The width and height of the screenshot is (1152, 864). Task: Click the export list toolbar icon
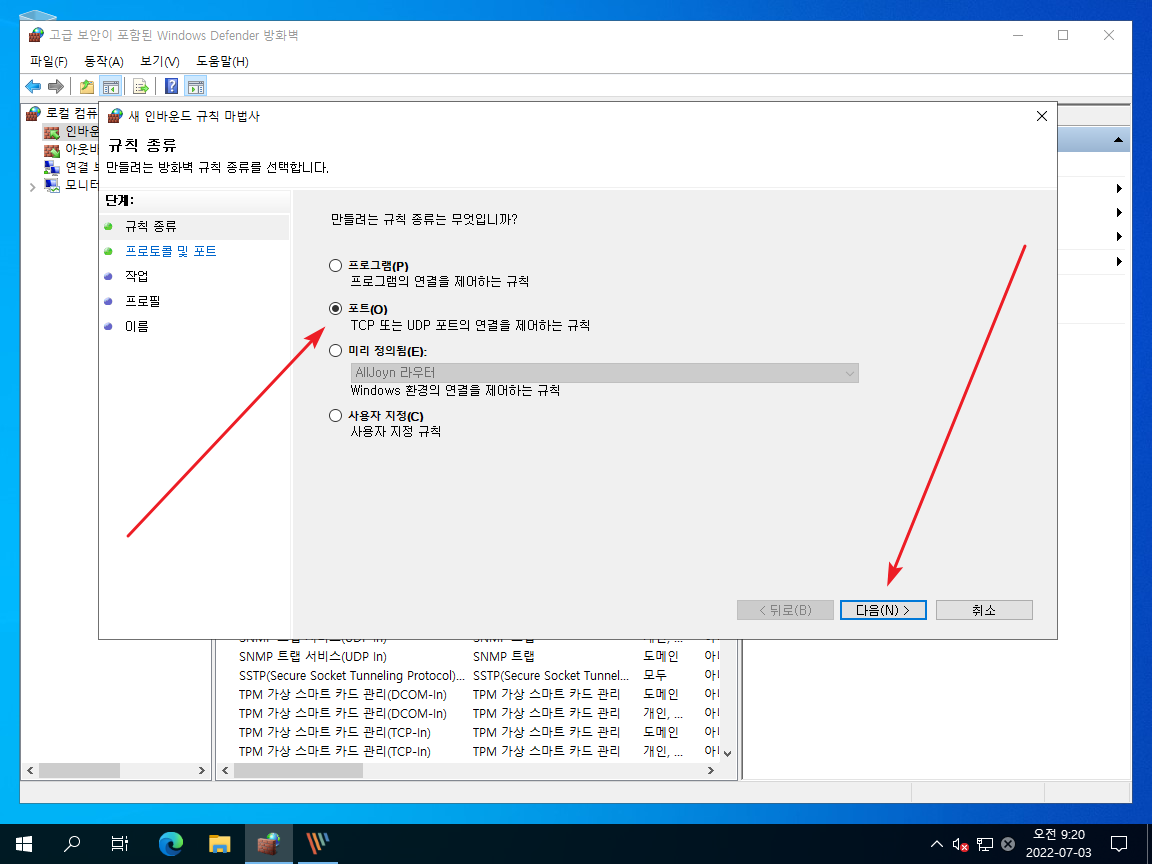[x=141, y=87]
